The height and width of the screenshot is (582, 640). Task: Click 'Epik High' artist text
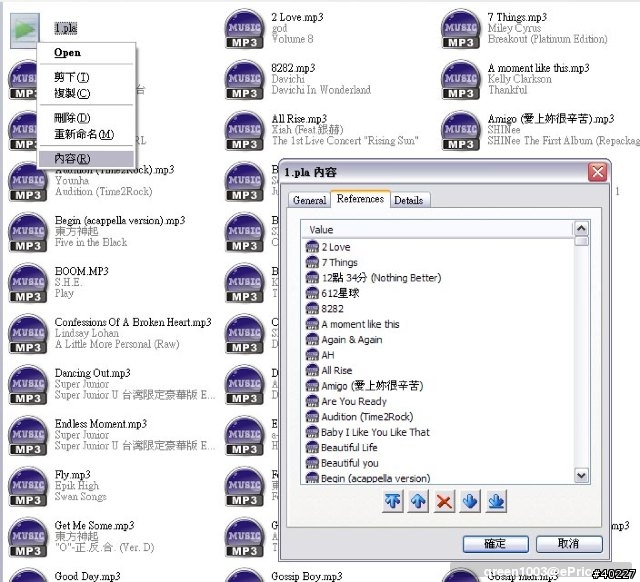77,486
